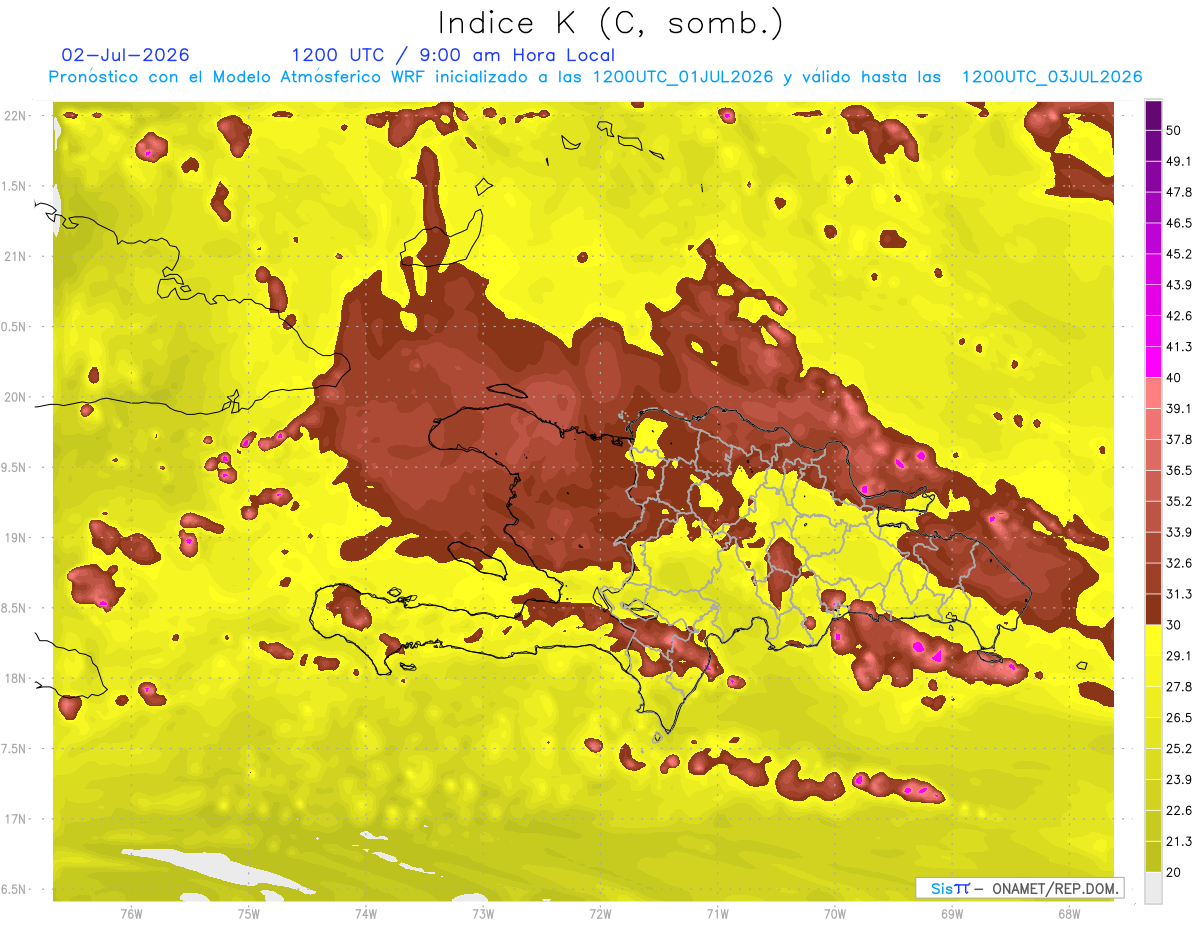Click the "SisPI – ONAMET/REP.DOM." label
This screenshot has width=1200, height=927.
[1021, 888]
